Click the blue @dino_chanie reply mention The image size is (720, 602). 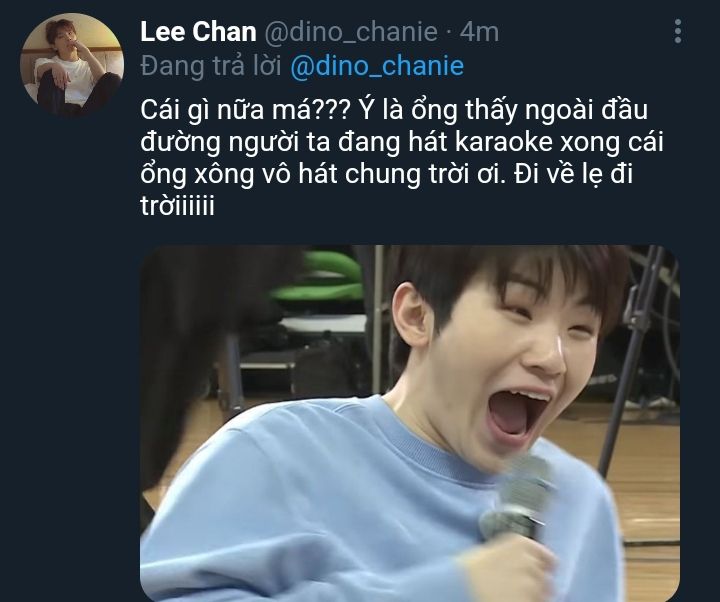tap(377, 66)
